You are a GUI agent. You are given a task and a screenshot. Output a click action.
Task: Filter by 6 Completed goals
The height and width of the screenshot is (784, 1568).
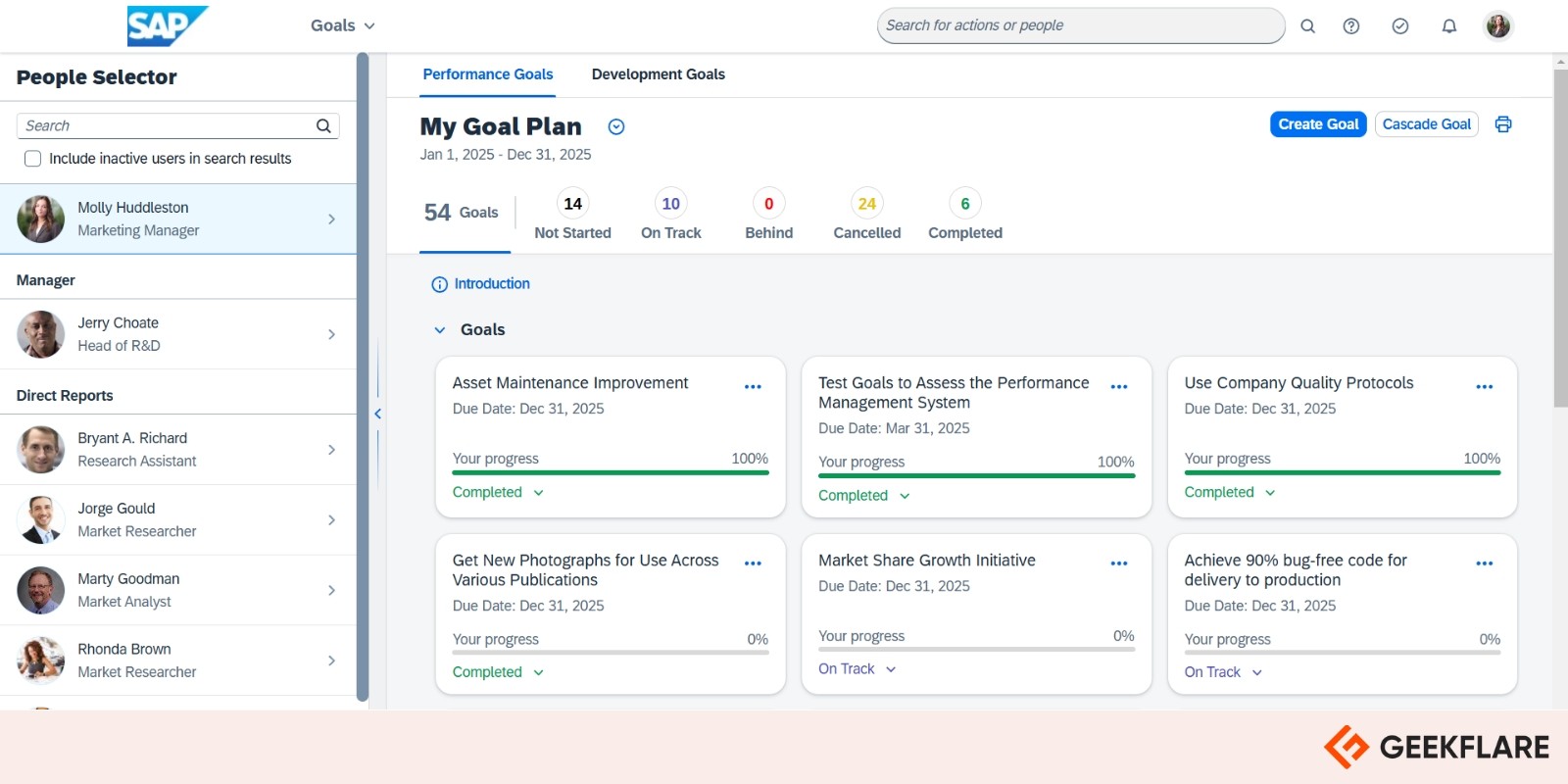tap(965, 215)
